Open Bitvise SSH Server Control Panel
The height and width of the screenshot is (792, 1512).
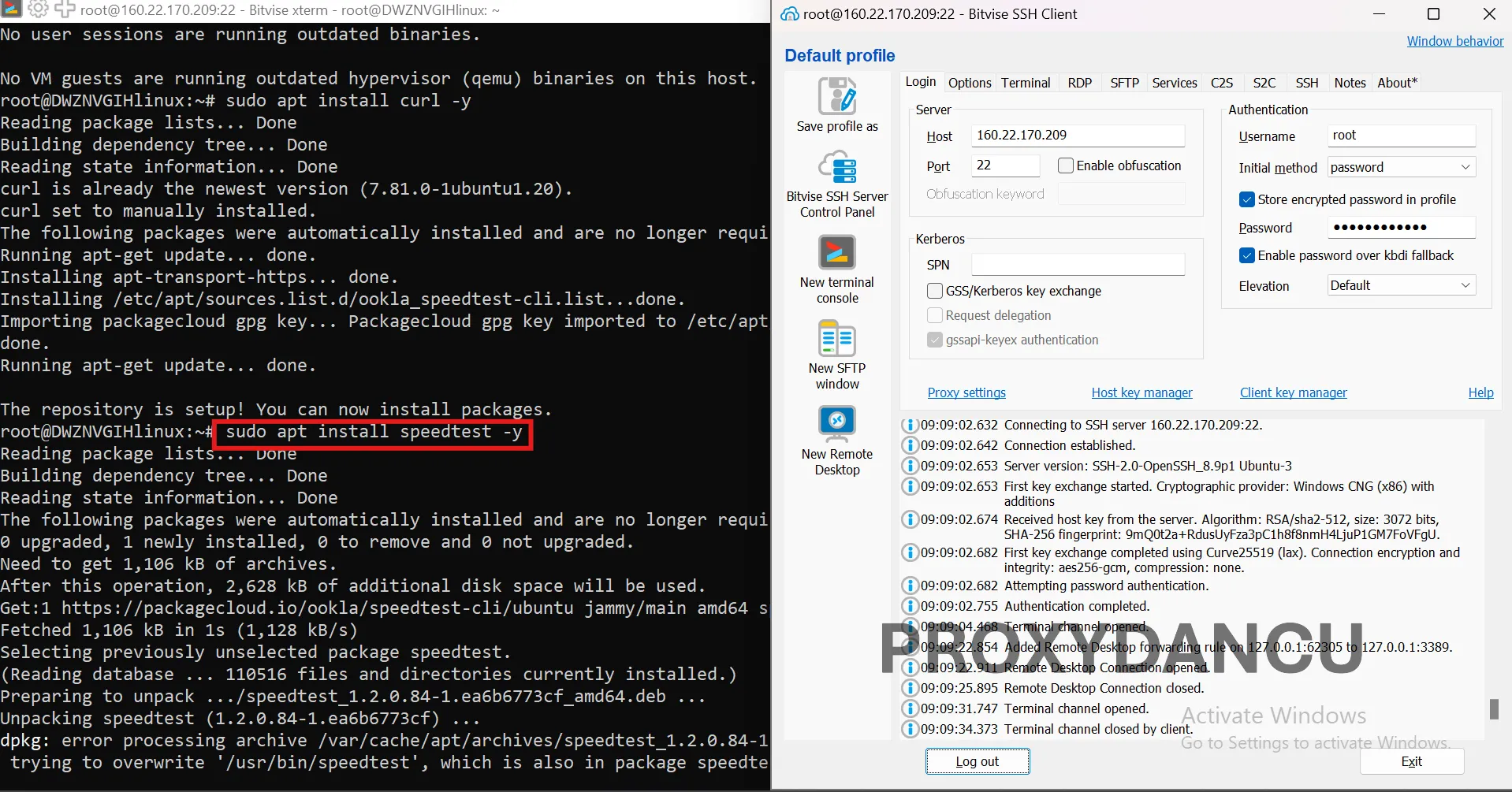click(836, 168)
